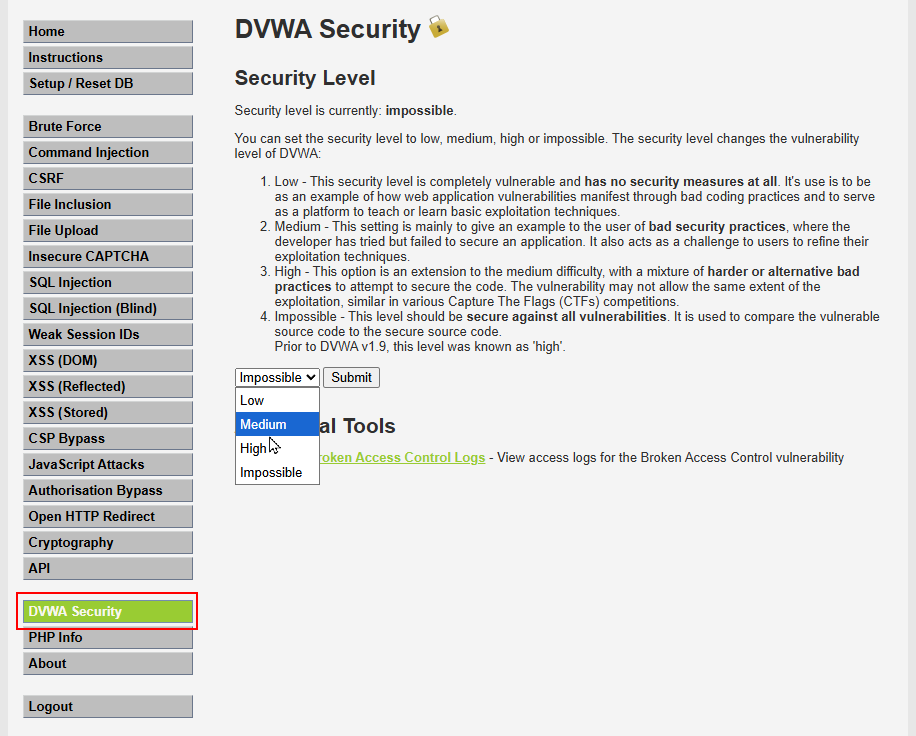
Task: Select the highlighted DVWA Security item
Action: [108, 612]
